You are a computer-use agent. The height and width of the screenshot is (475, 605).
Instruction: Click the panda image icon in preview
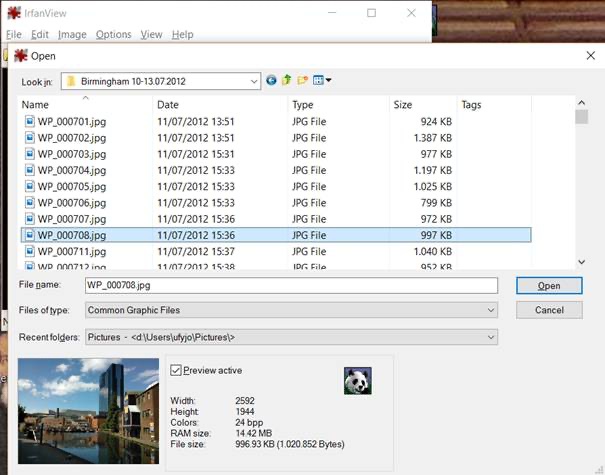358,380
